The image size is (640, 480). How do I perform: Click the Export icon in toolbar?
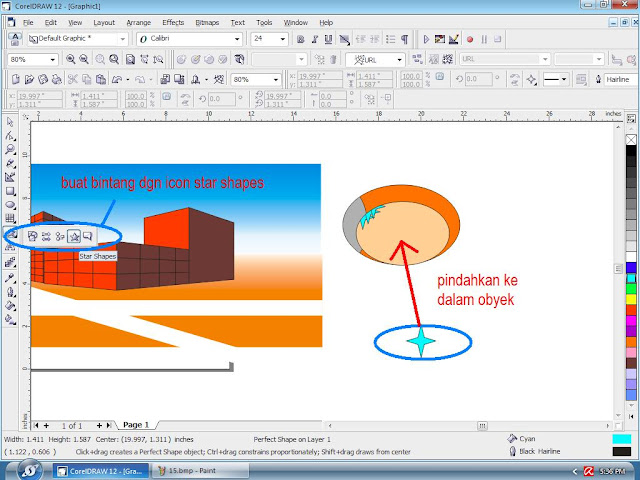pos(179,79)
